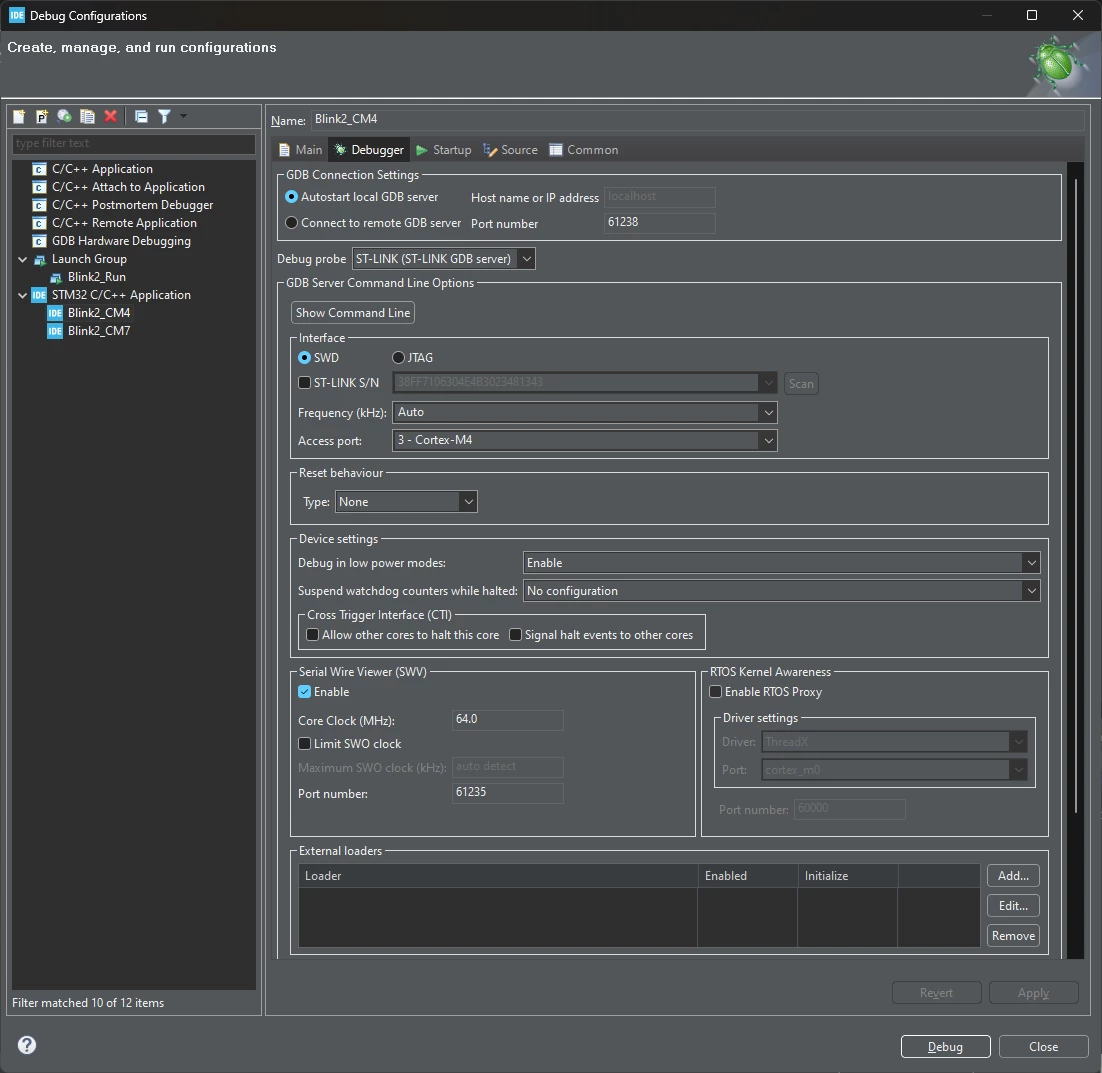Open the Debug probe dropdown
This screenshot has height=1073, width=1102.
(x=443, y=259)
